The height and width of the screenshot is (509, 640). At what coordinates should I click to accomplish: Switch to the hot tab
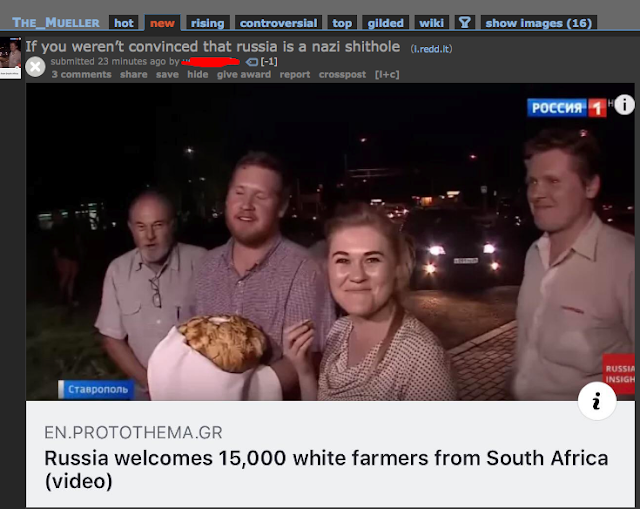(124, 23)
